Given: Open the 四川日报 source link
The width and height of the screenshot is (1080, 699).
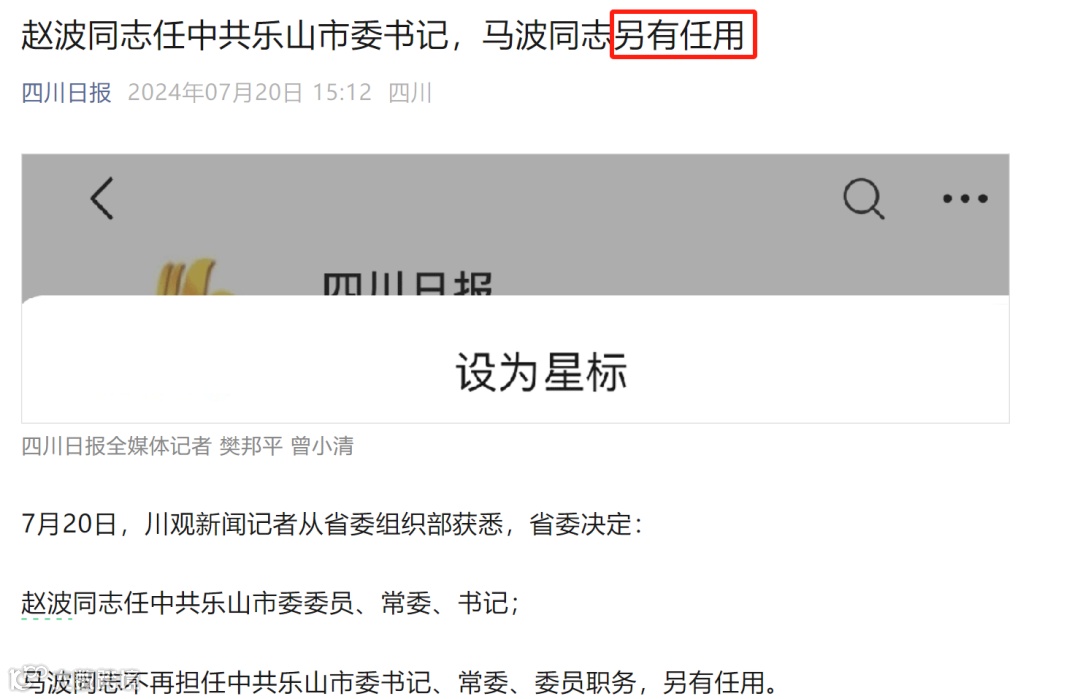Looking at the screenshot, I should [66, 92].
